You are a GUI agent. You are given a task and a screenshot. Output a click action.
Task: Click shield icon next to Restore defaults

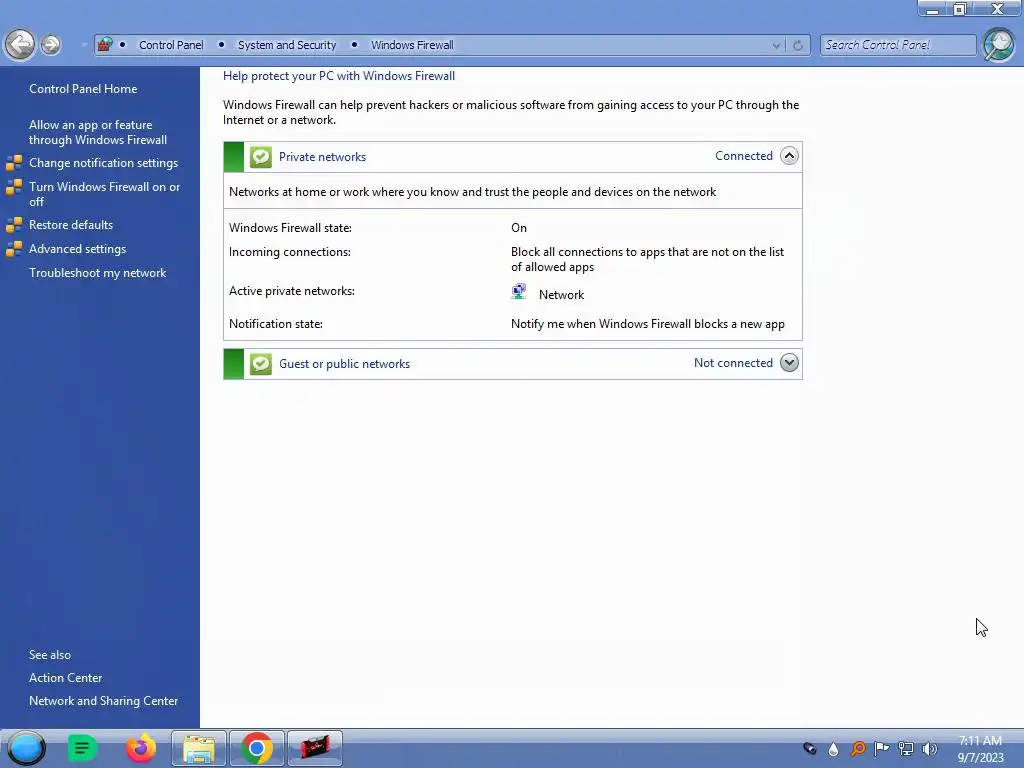click(14, 225)
